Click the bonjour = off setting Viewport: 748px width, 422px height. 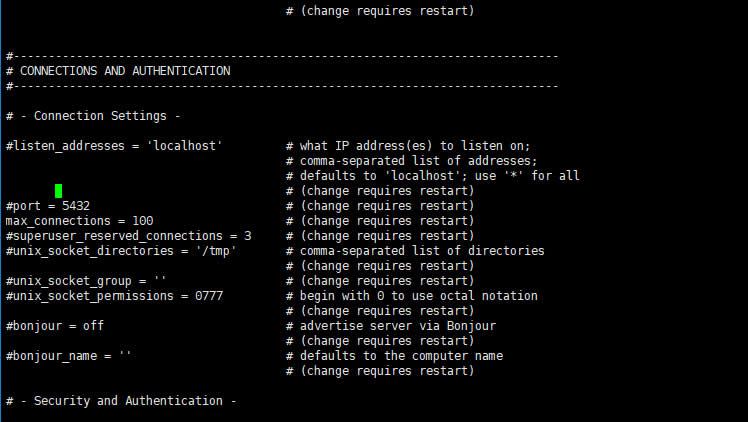(54, 326)
